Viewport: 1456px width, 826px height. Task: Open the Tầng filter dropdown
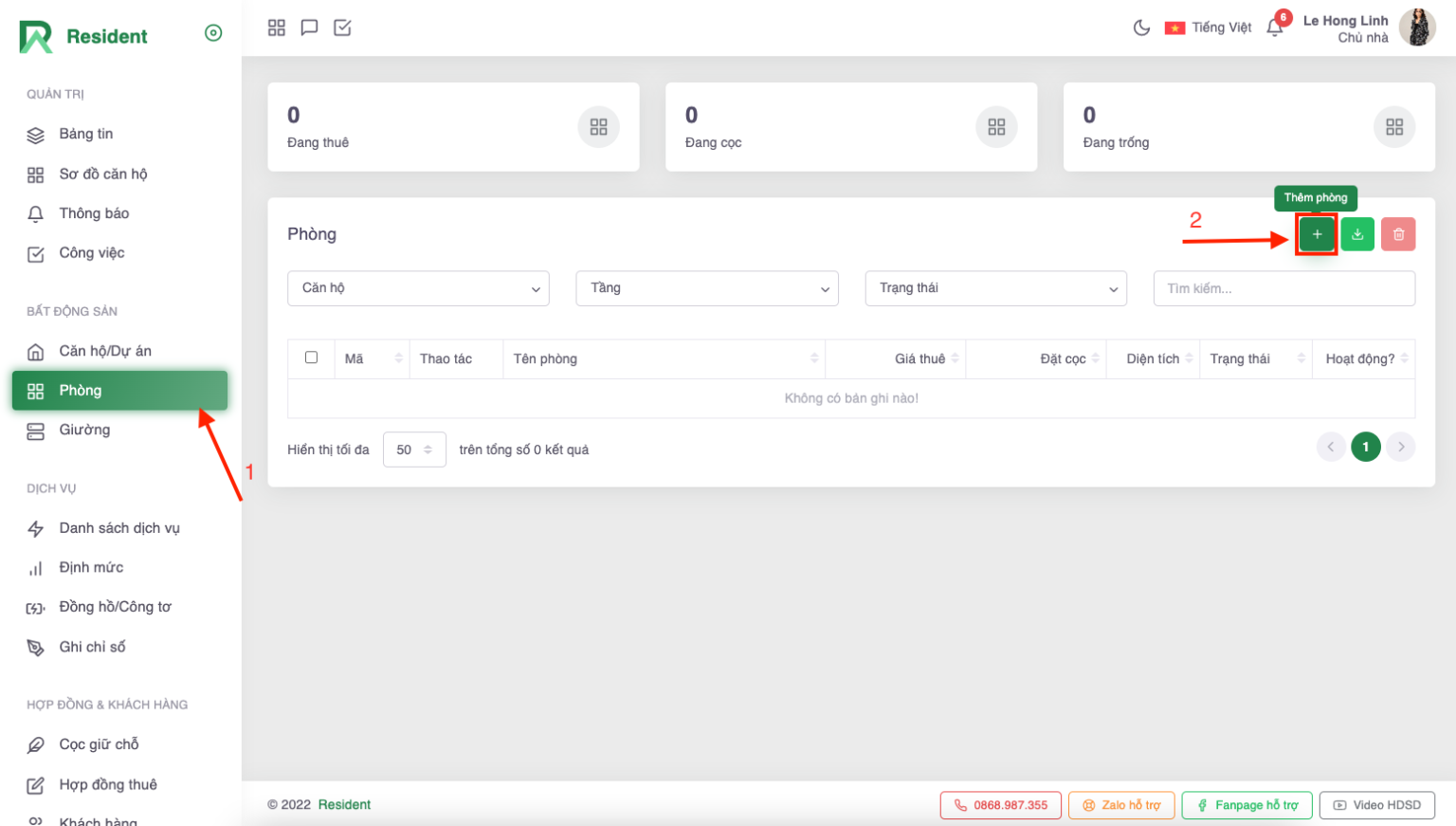[707, 288]
